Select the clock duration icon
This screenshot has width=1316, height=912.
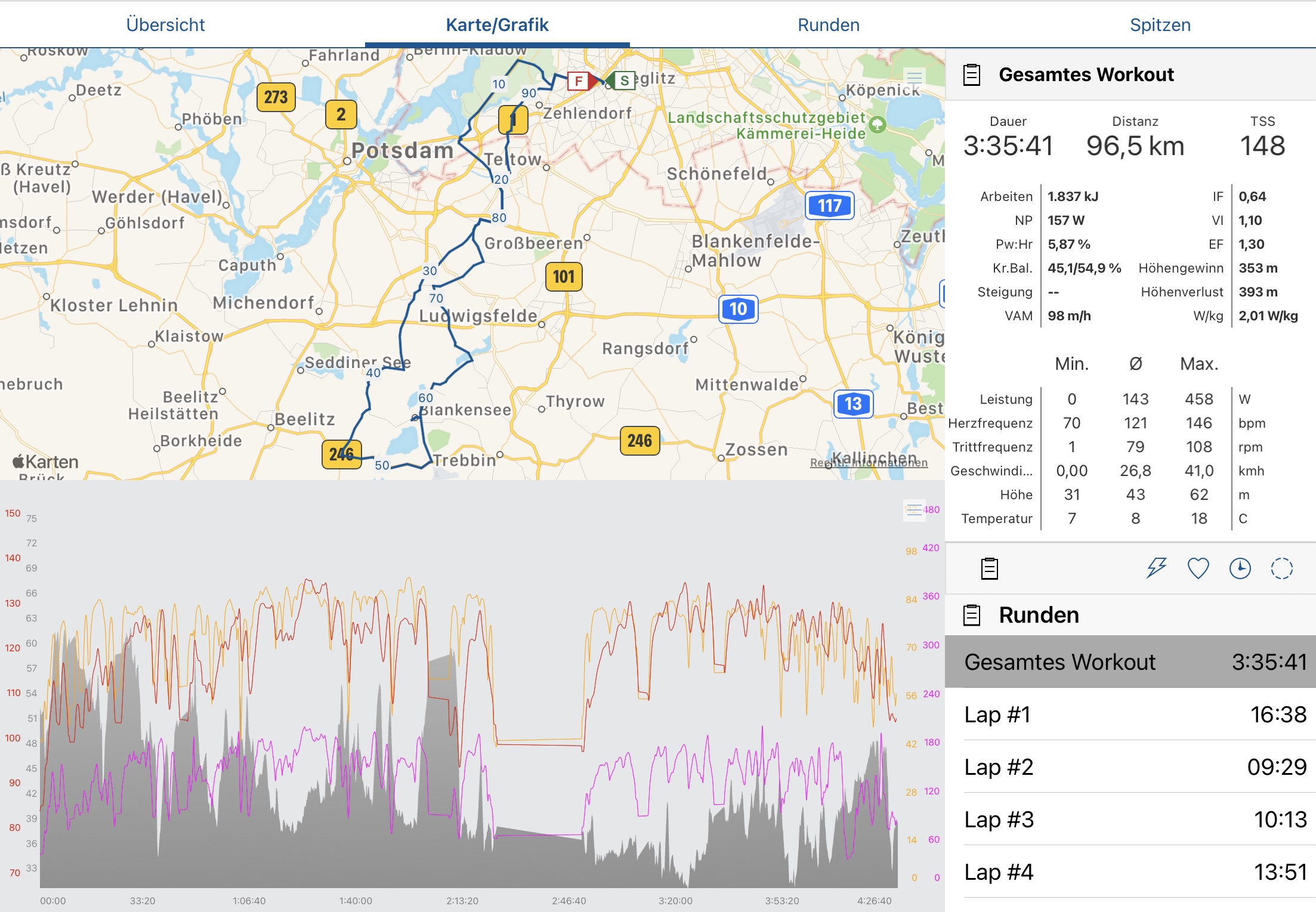(x=1240, y=568)
